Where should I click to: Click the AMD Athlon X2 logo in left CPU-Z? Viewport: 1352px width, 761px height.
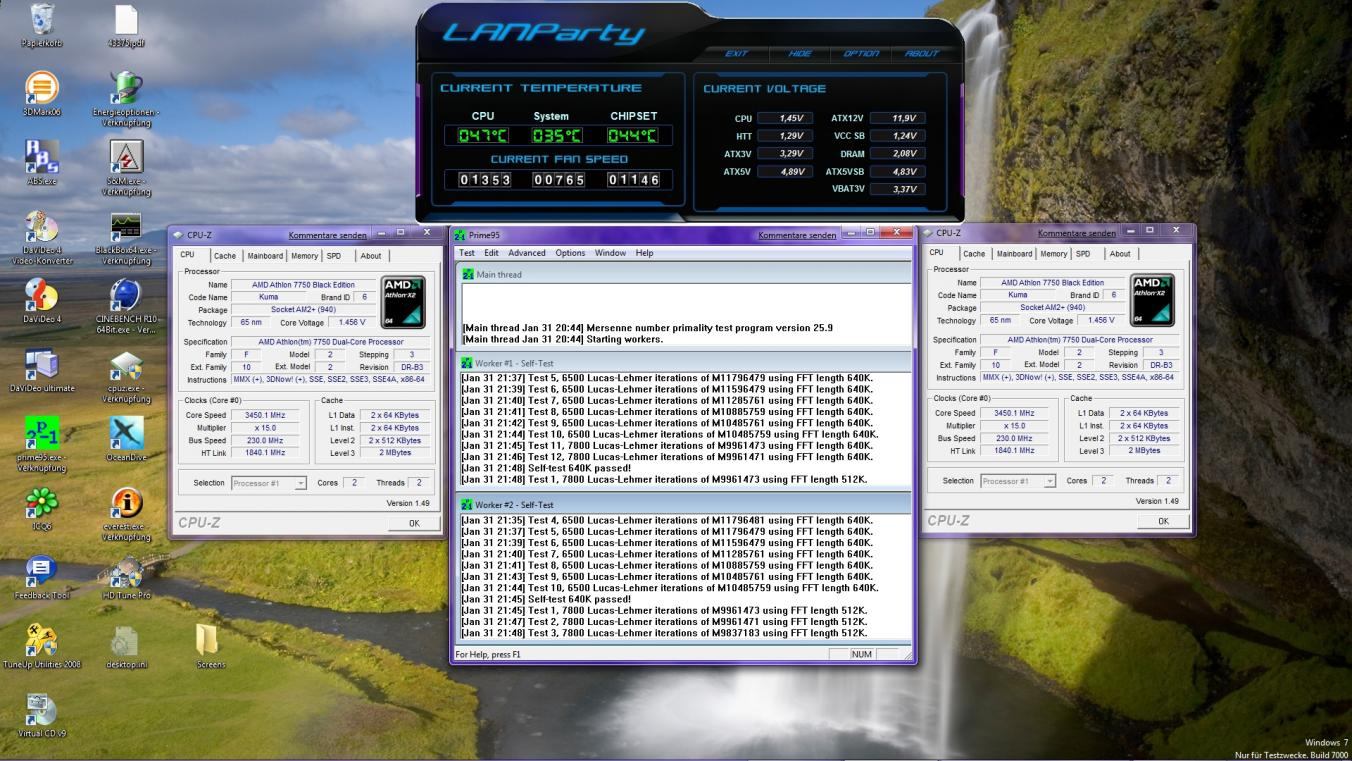coord(403,303)
